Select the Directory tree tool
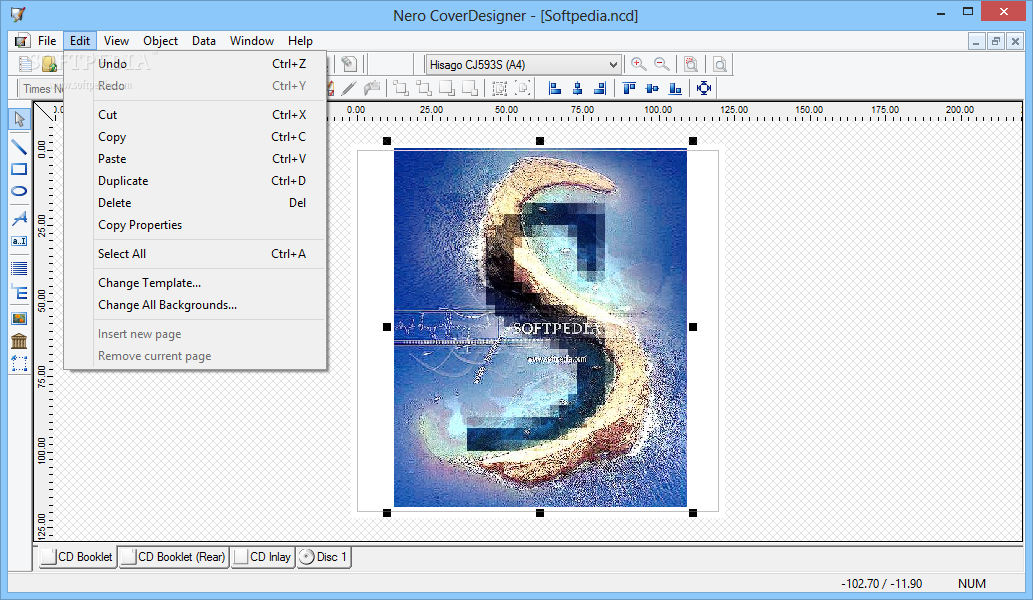The width and height of the screenshot is (1033, 600). [x=19, y=293]
